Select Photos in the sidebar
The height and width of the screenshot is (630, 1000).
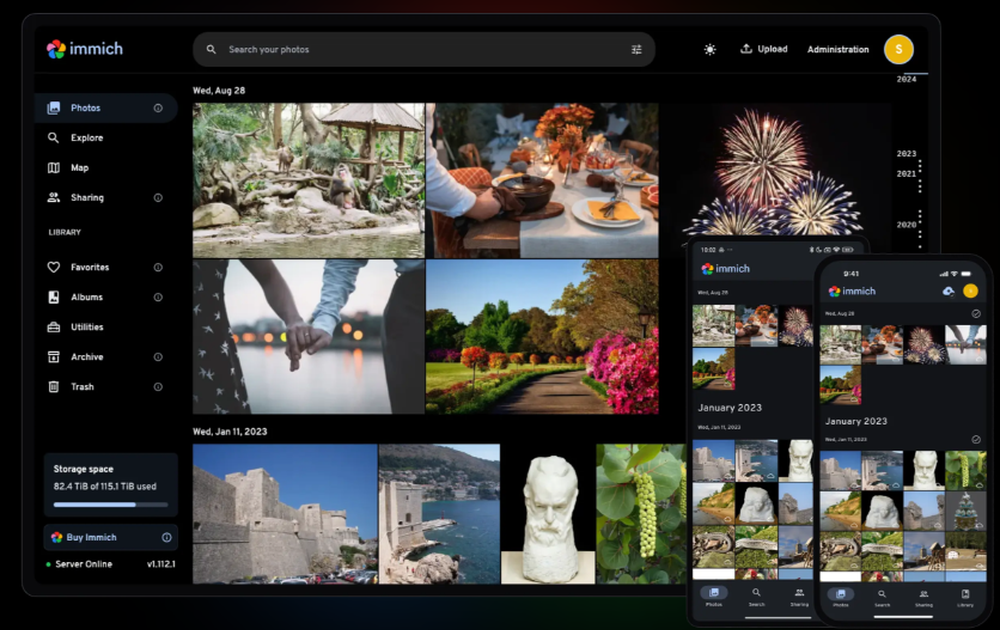[x=106, y=108]
